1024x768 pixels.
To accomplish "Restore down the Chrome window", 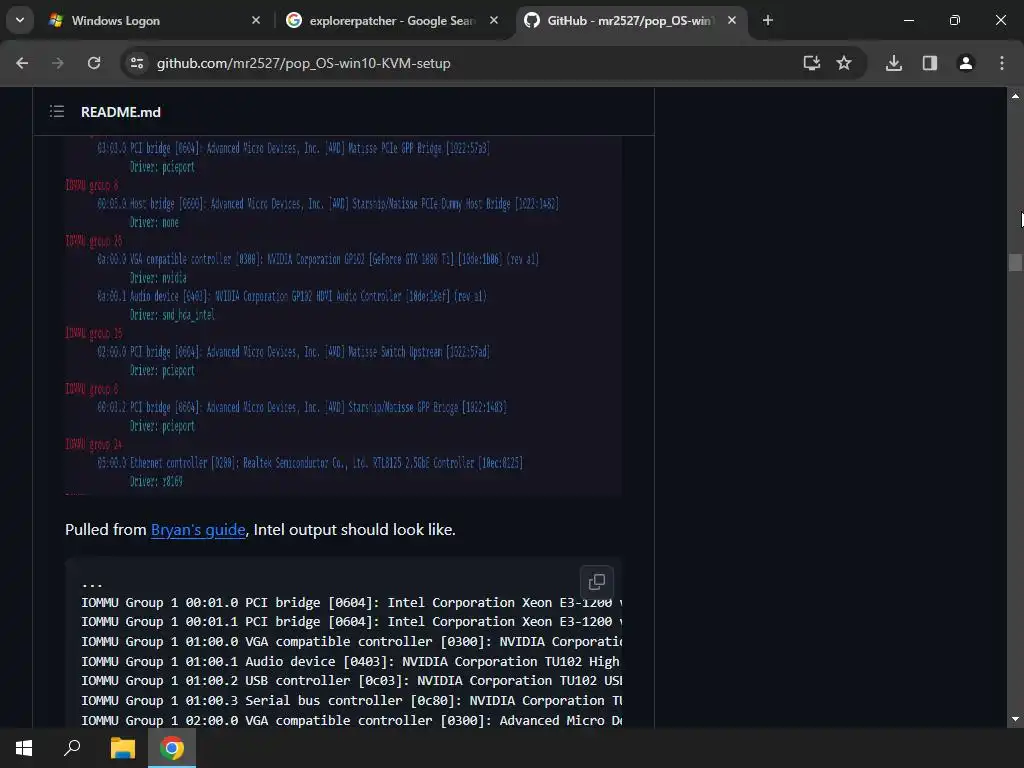I will coord(955,20).
